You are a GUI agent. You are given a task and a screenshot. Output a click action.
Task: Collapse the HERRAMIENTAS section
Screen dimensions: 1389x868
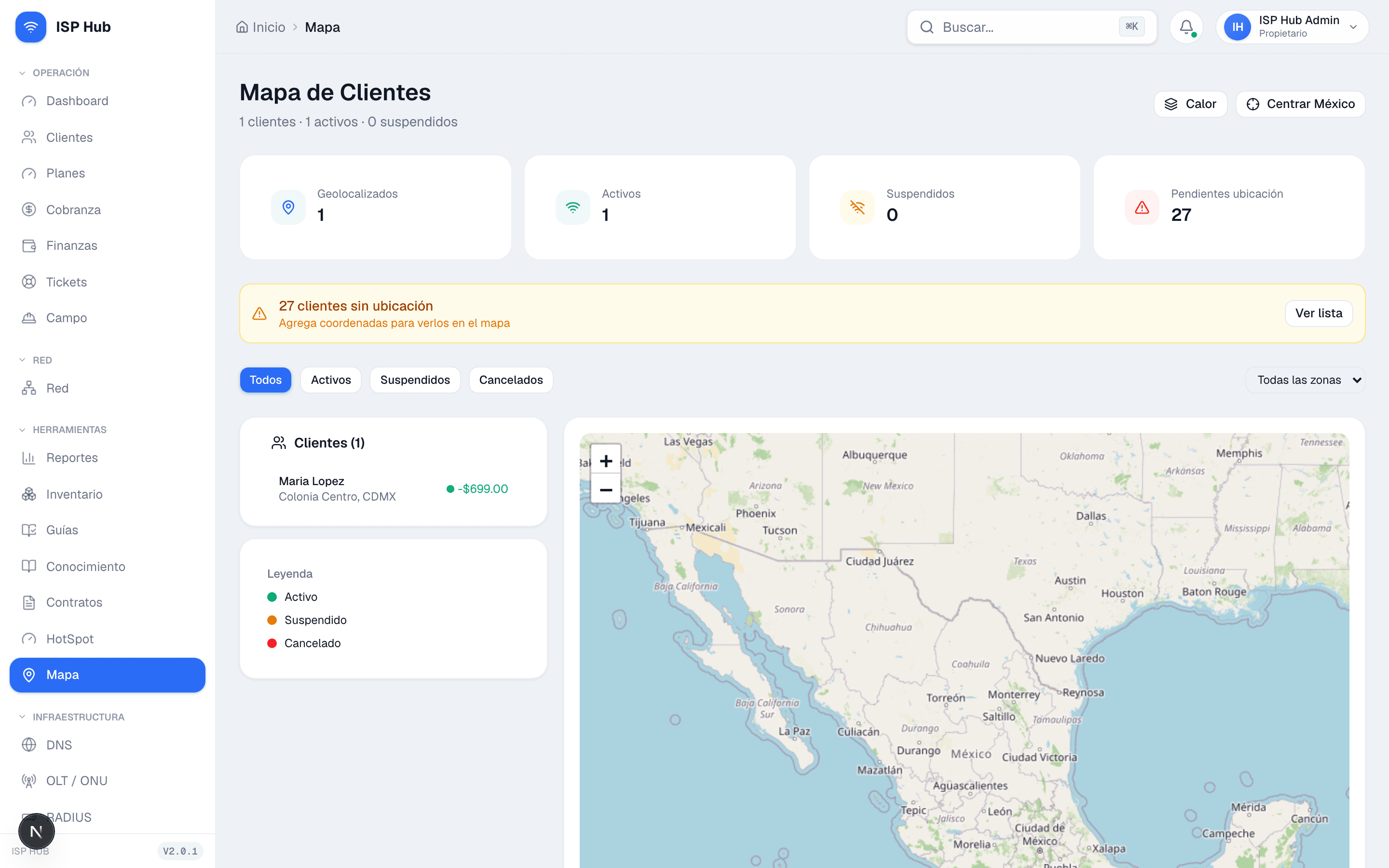(x=63, y=429)
